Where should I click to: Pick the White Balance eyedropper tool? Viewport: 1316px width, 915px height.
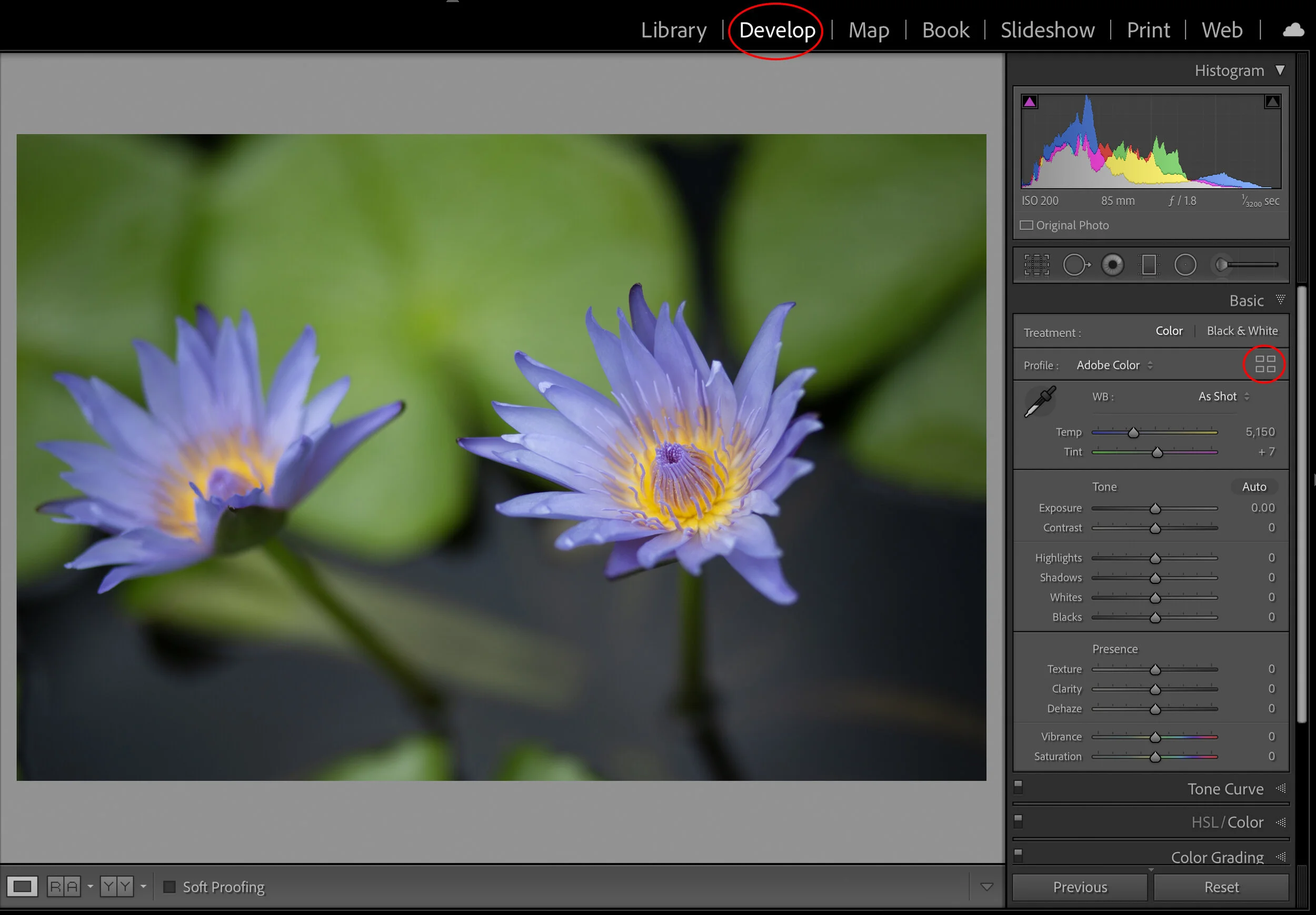[1040, 401]
